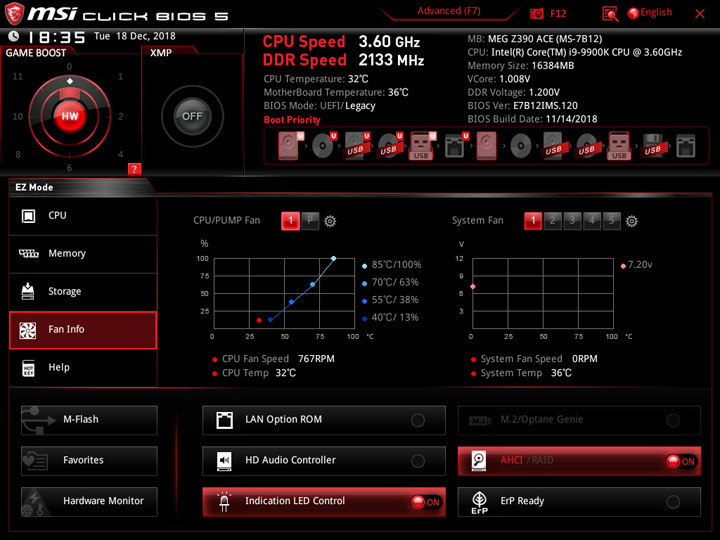Turn off AHCI/RAID ON switch
The height and width of the screenshot is (540, 720).
tap(681, 461)
